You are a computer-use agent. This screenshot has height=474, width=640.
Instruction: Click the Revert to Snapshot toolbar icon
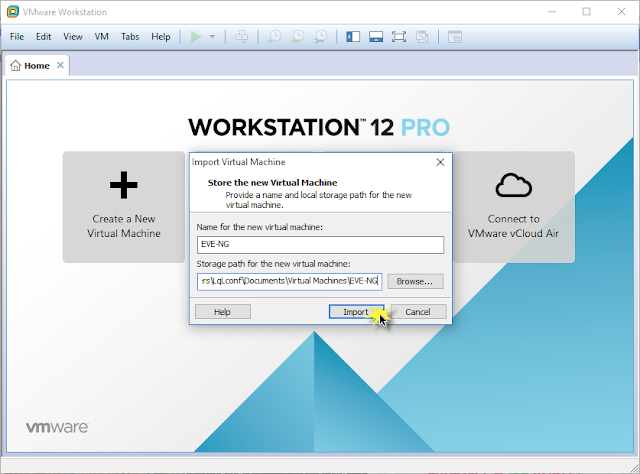tap(298, 37)
